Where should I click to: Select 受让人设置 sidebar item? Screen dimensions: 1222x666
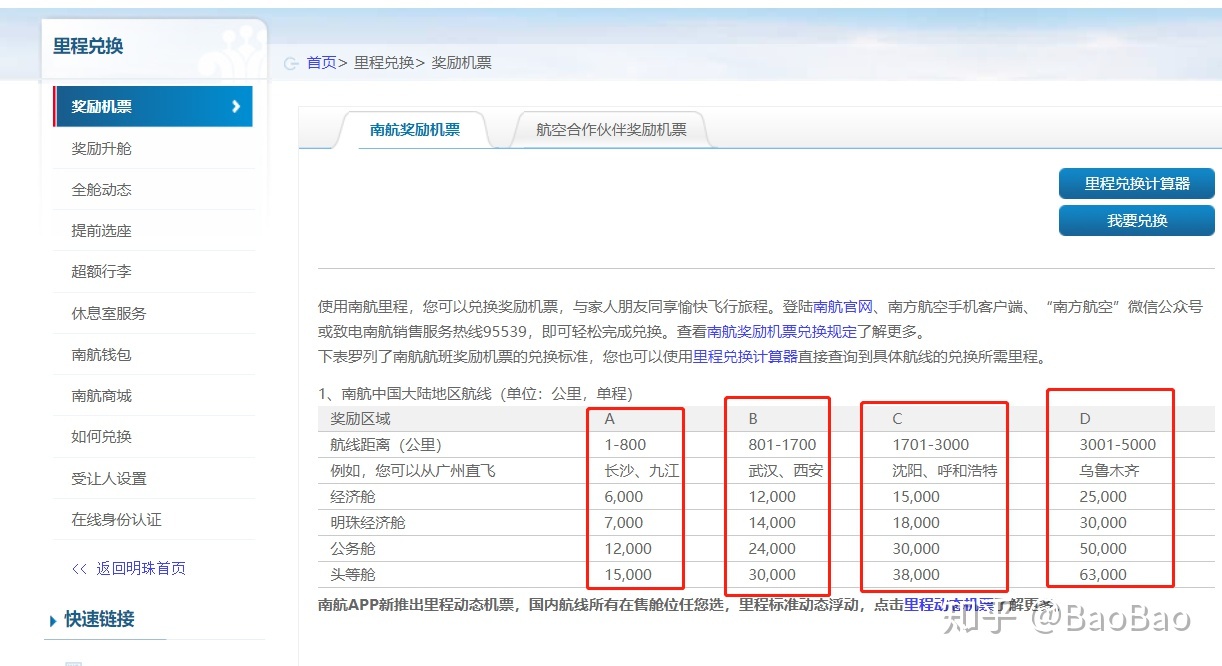tap(109, 478)
